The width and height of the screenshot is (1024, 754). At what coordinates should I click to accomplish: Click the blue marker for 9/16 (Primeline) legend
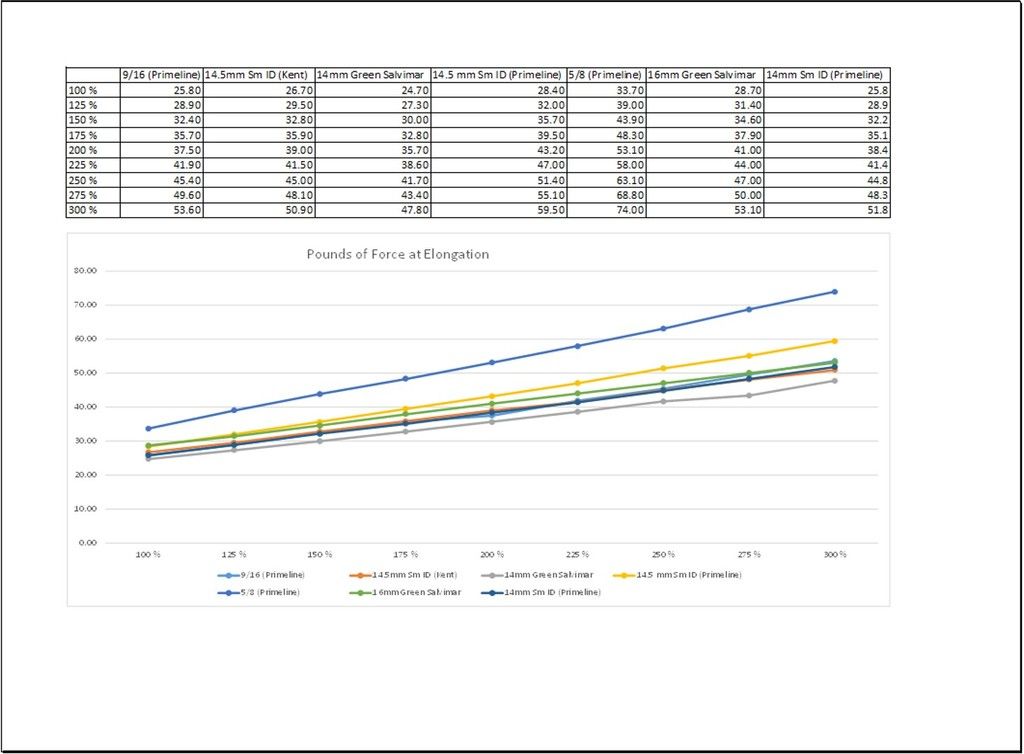tap(227, 575)
